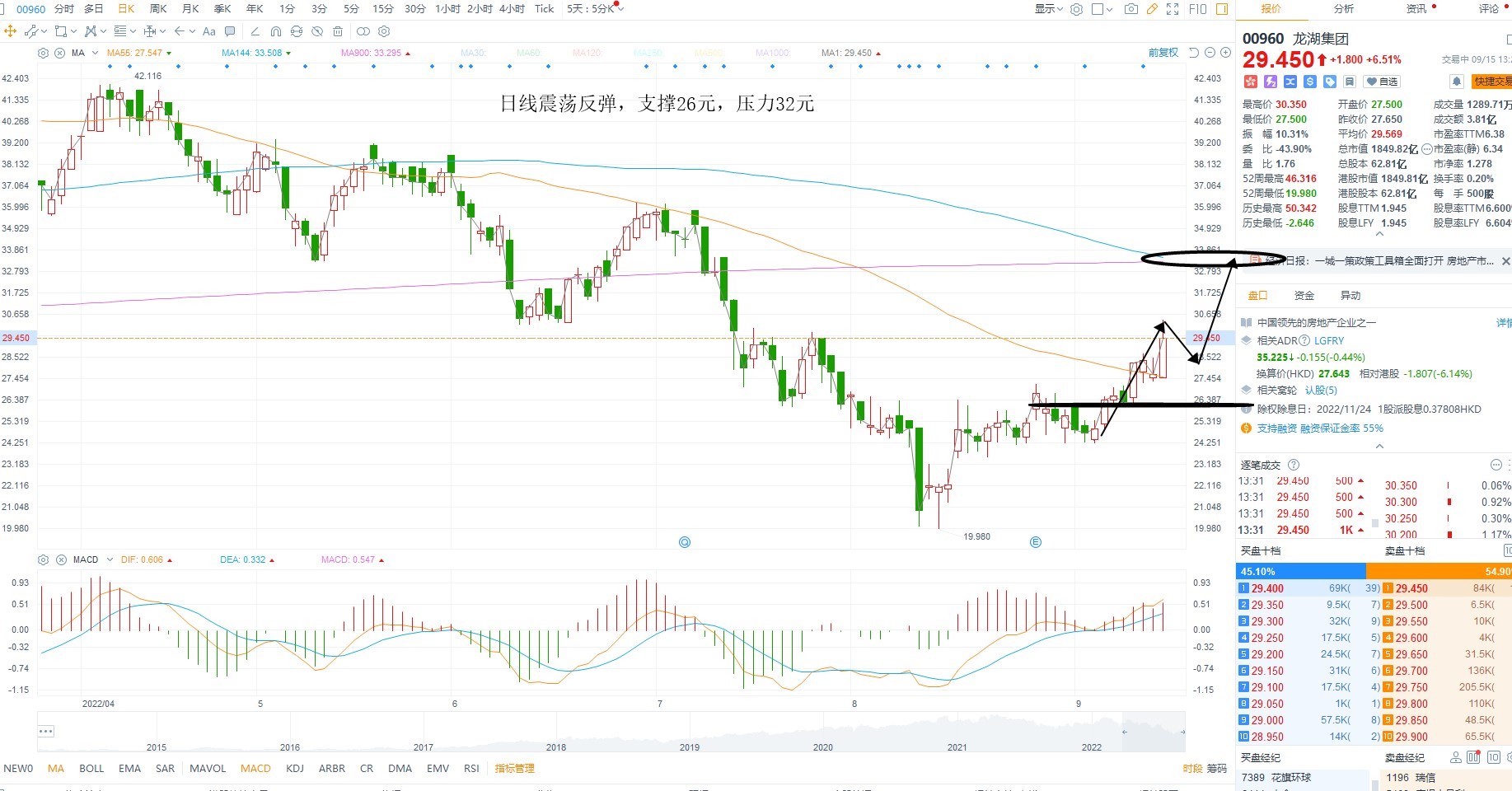Screen dimensions: 1512x791
Task: Hide all drawings with eye-slash icon
Action: [x=317, y=31]
